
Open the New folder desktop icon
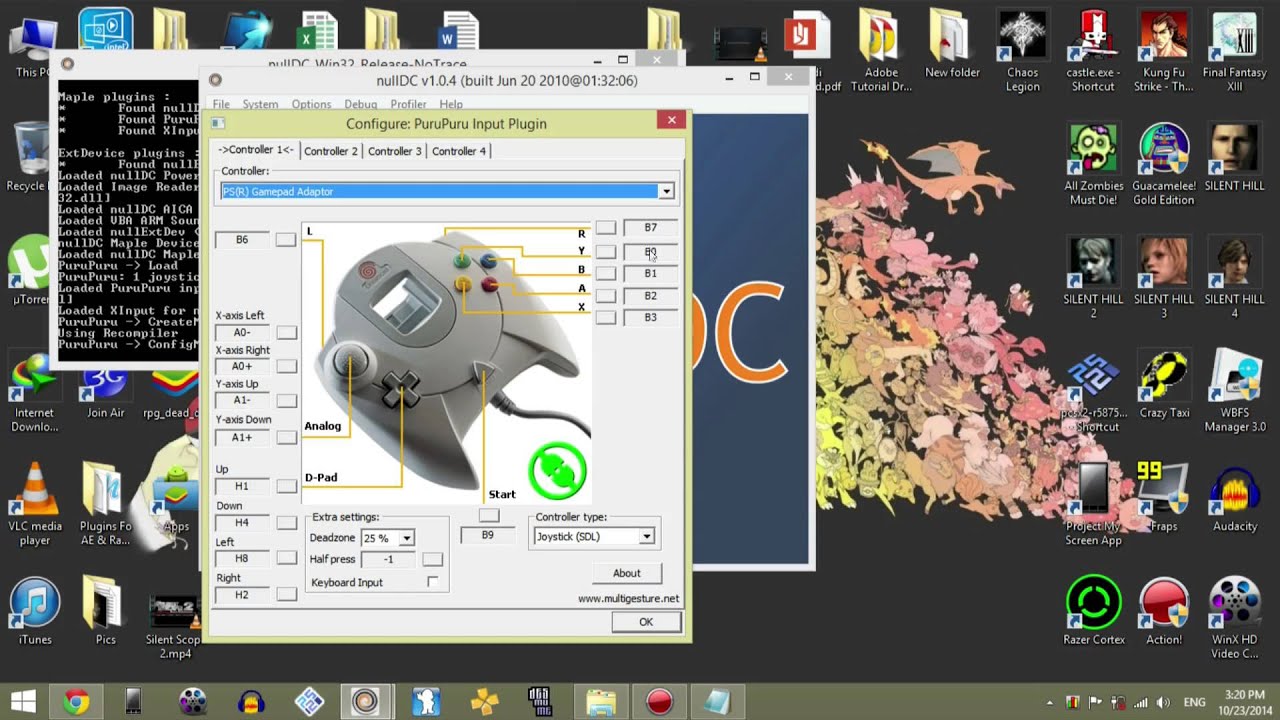point(952,45)
